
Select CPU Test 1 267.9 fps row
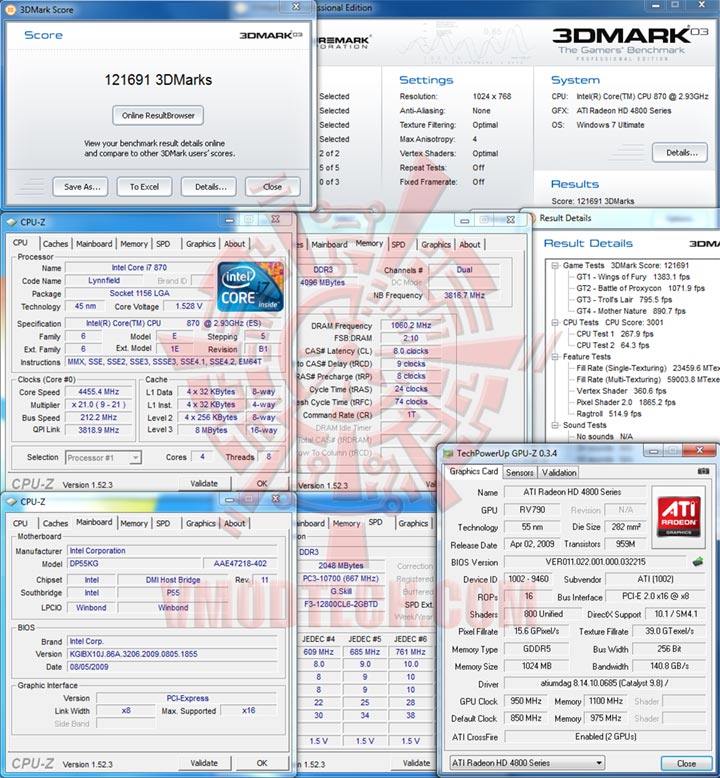point(614,334)
